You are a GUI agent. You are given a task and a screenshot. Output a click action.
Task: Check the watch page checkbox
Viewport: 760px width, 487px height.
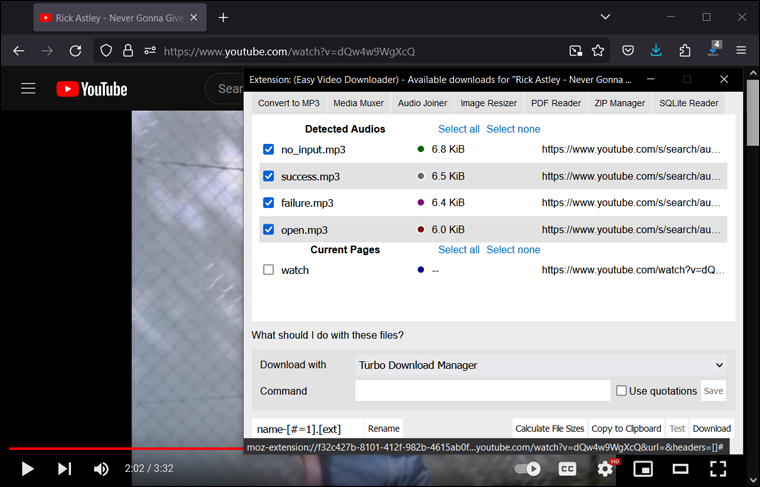[x=269, y=269]
